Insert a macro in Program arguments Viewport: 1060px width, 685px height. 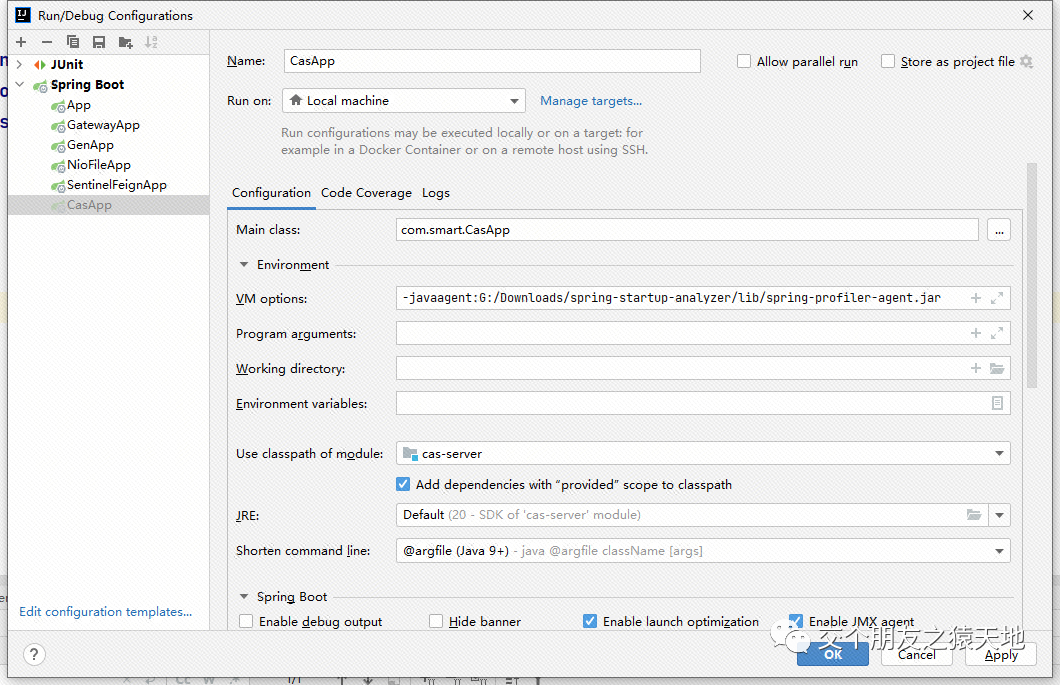click(x=975, y=333)
